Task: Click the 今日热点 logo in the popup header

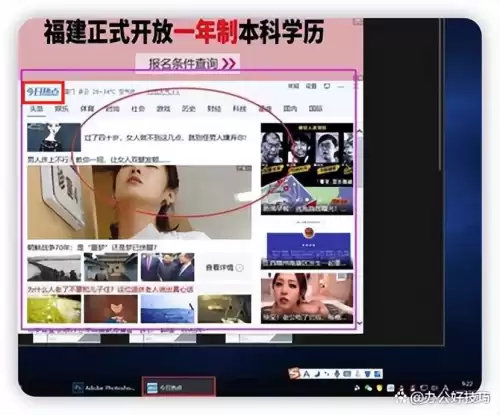Action: 43,92
